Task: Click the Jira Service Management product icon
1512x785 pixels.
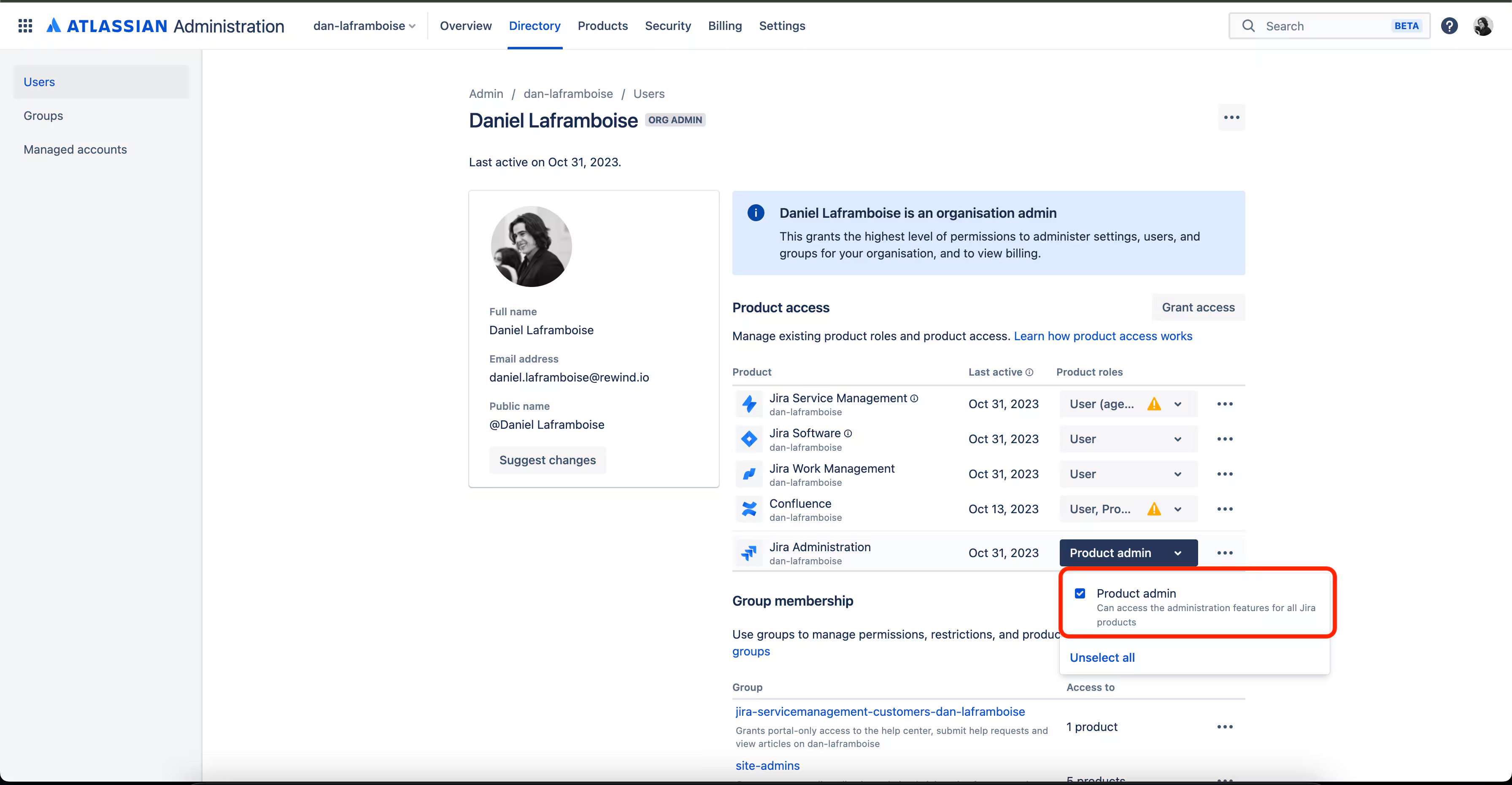Action: click(749, 404)
